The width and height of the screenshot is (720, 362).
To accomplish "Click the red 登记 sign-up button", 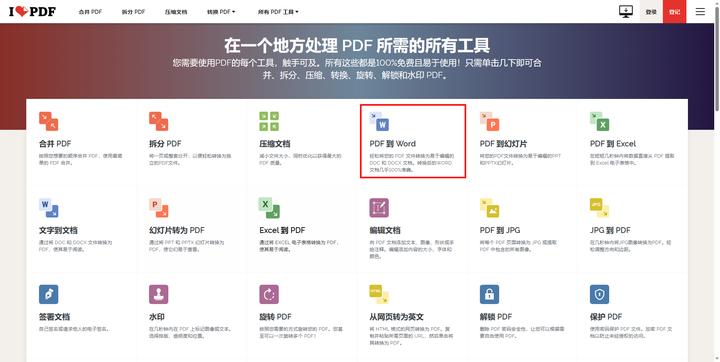I will [674, 11].
